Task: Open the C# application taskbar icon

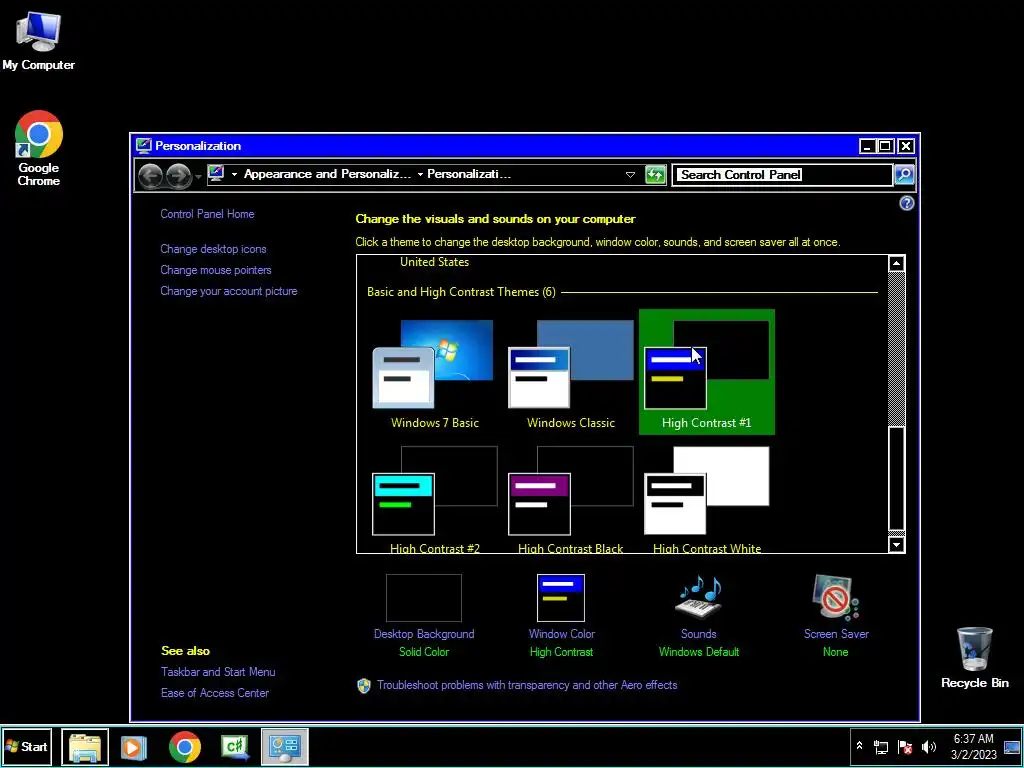Action: [235, 747]
